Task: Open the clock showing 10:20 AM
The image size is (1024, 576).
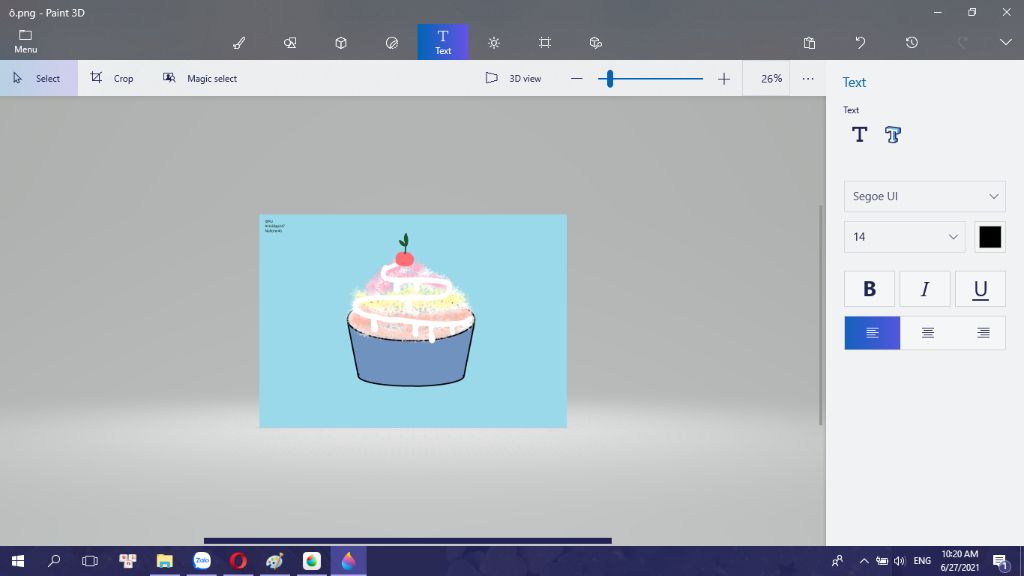Action: [959, 561]
